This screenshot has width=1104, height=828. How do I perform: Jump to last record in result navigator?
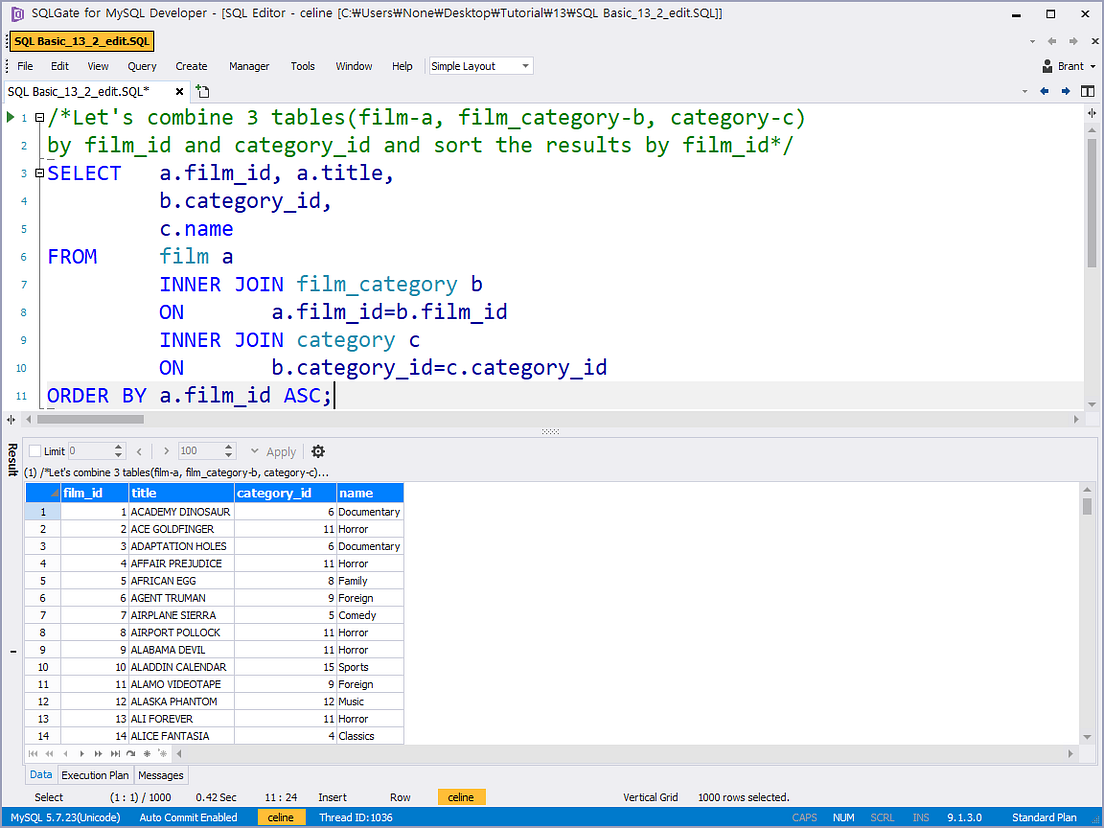click(115, 753)
